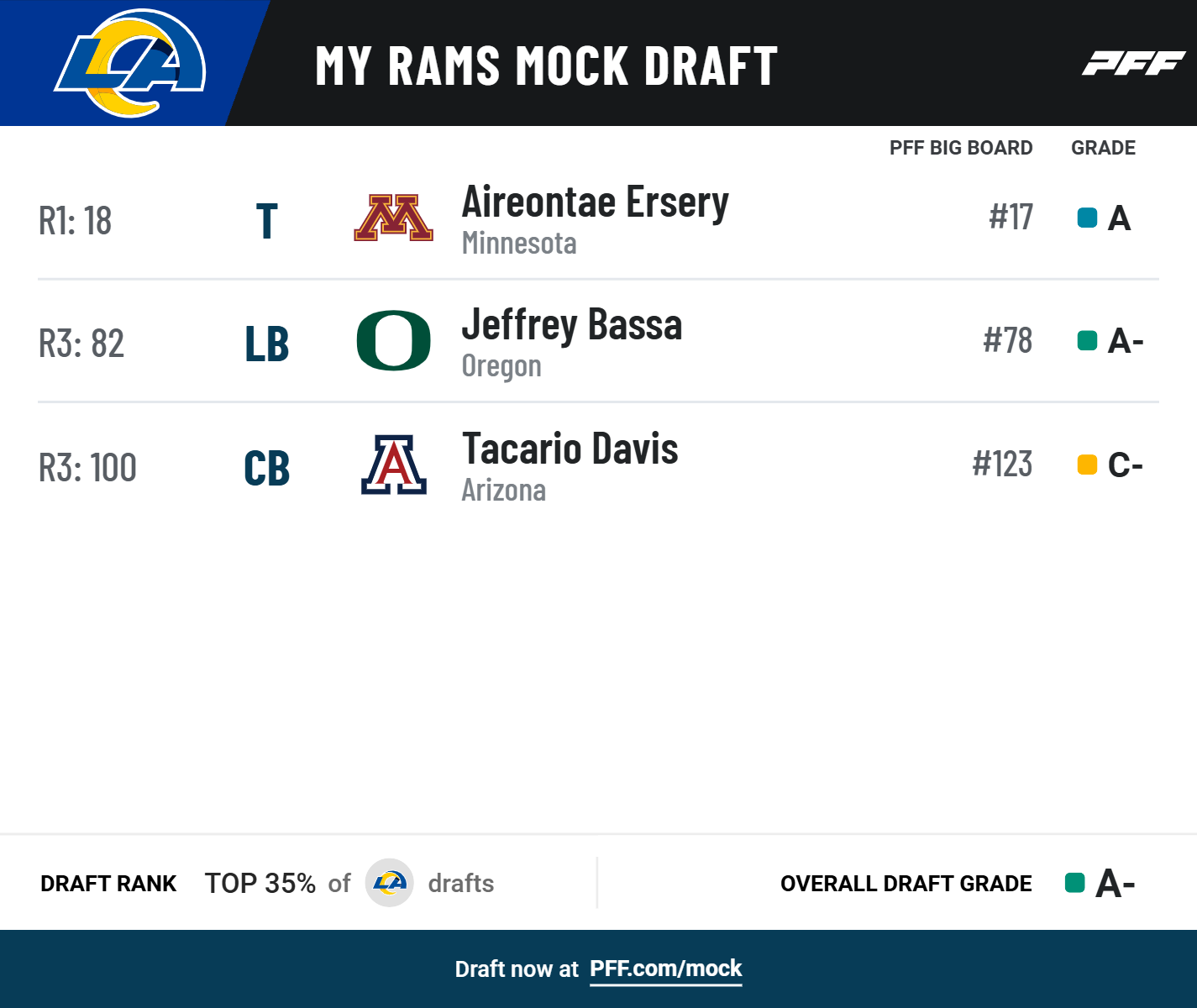Image resolution: width=1197 pixels, height=1008 pixels.
Task: Click the TOP 35% draft rank text
Action: pos(260,884)
